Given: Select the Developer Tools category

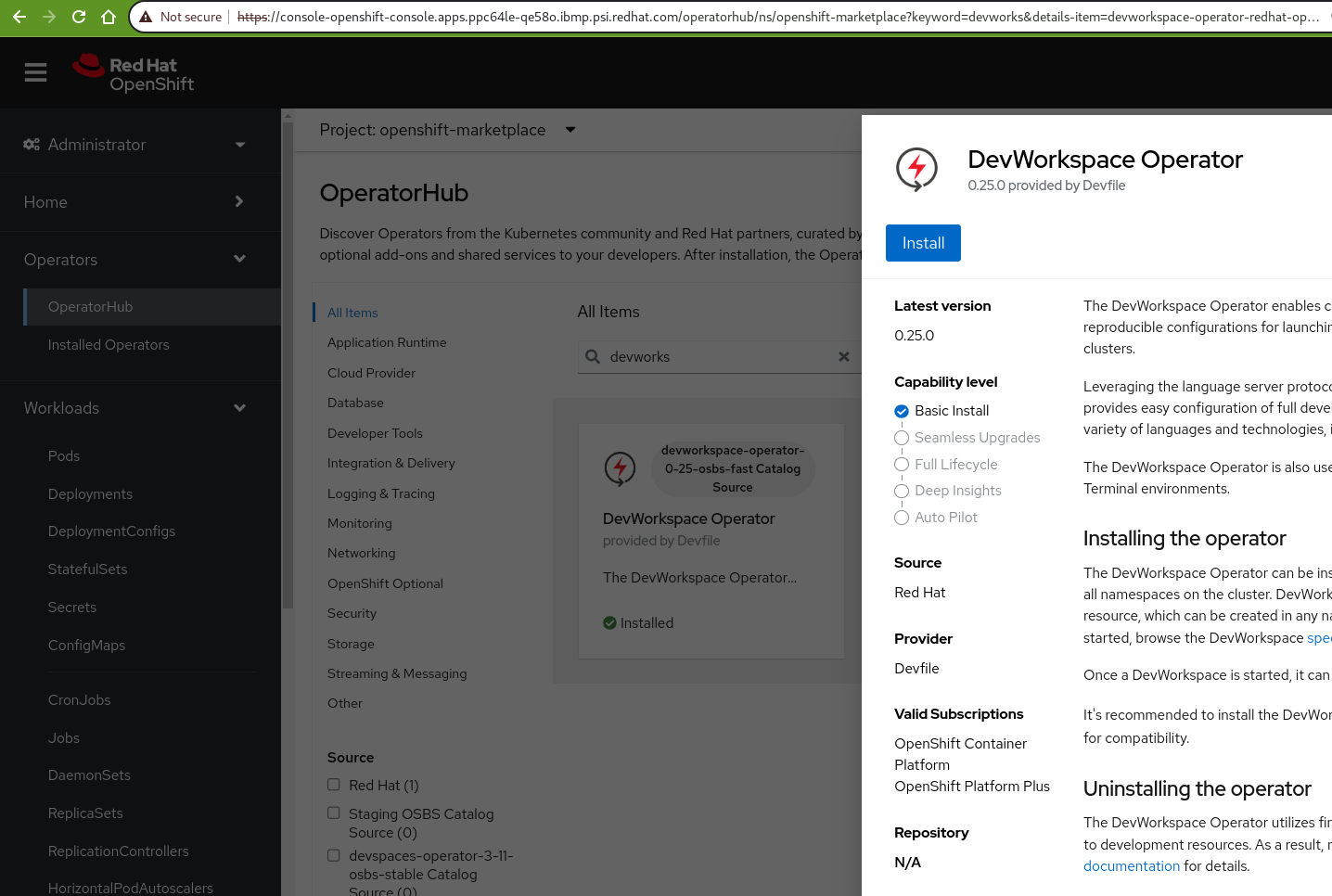Looking at the screenshot, I should (x=375, y=433).
